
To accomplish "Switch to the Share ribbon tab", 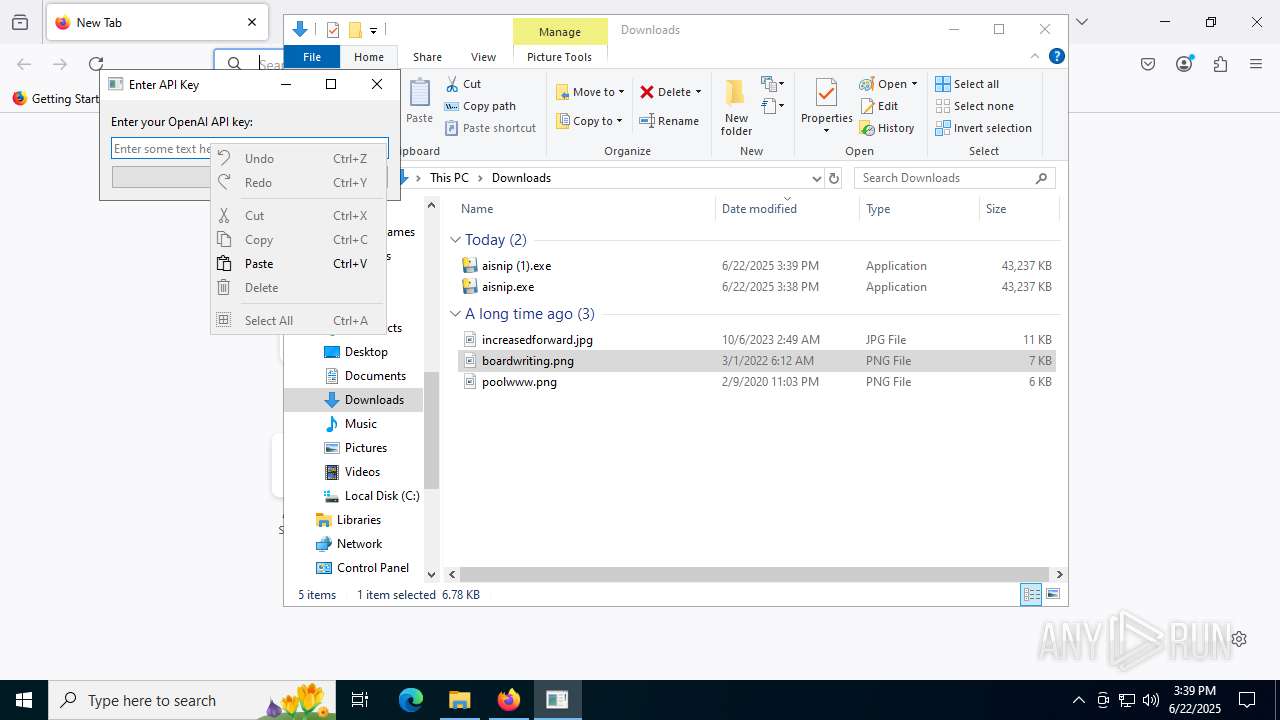I will [427, 57].
